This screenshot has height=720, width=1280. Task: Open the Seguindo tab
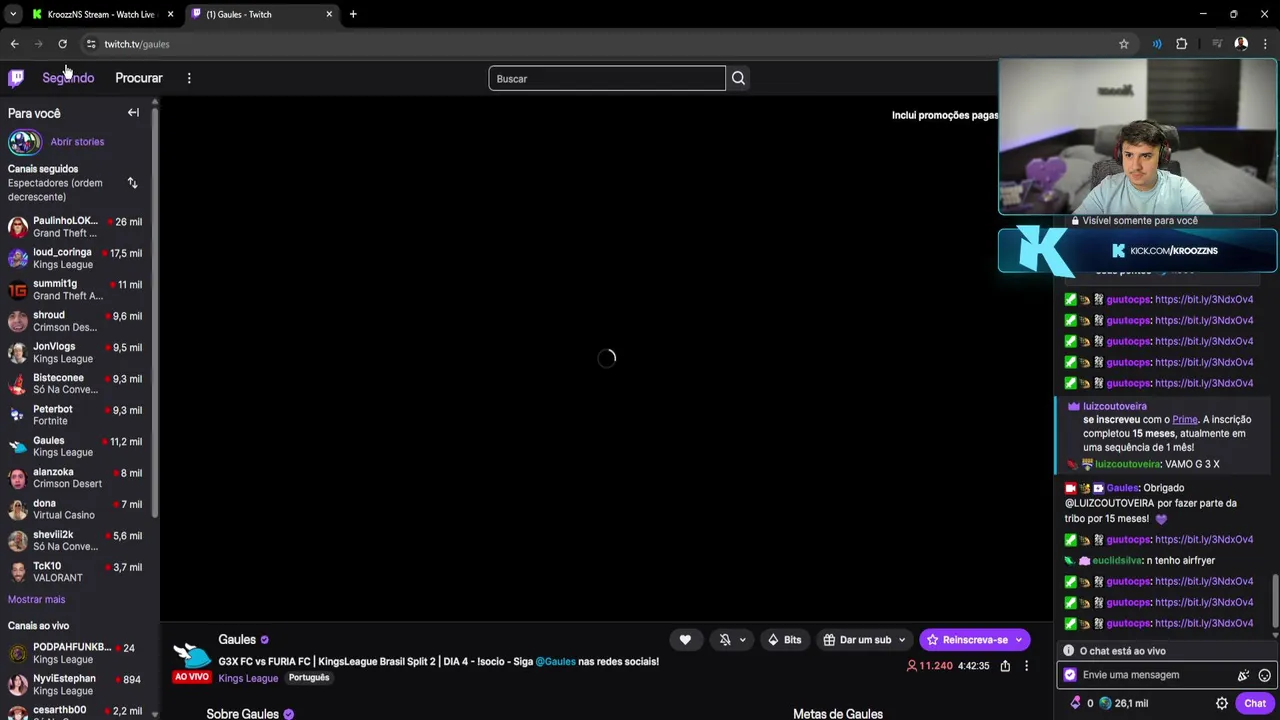coord(68,78)
